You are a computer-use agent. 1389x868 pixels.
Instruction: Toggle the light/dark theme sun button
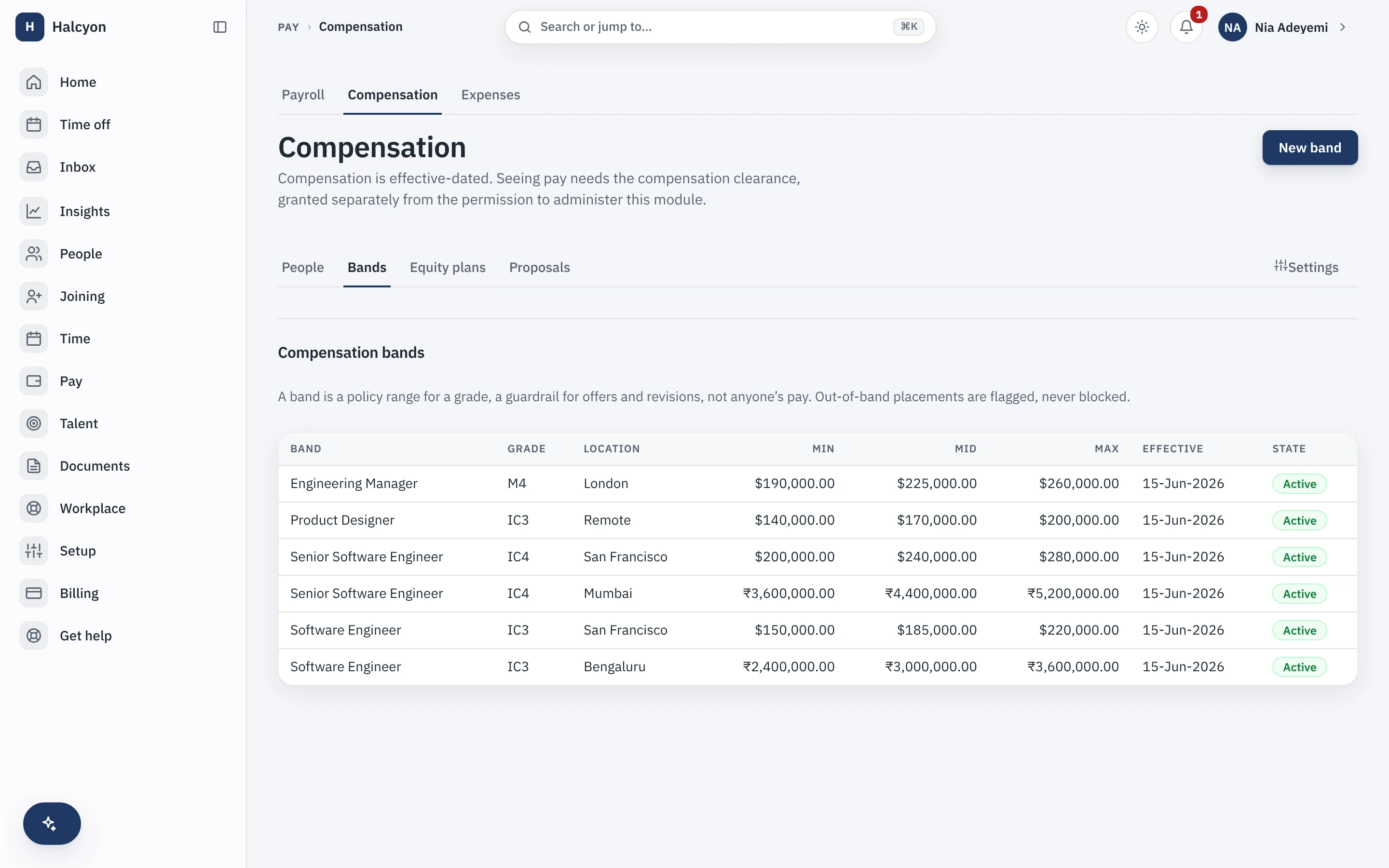tap(1142, 27)
